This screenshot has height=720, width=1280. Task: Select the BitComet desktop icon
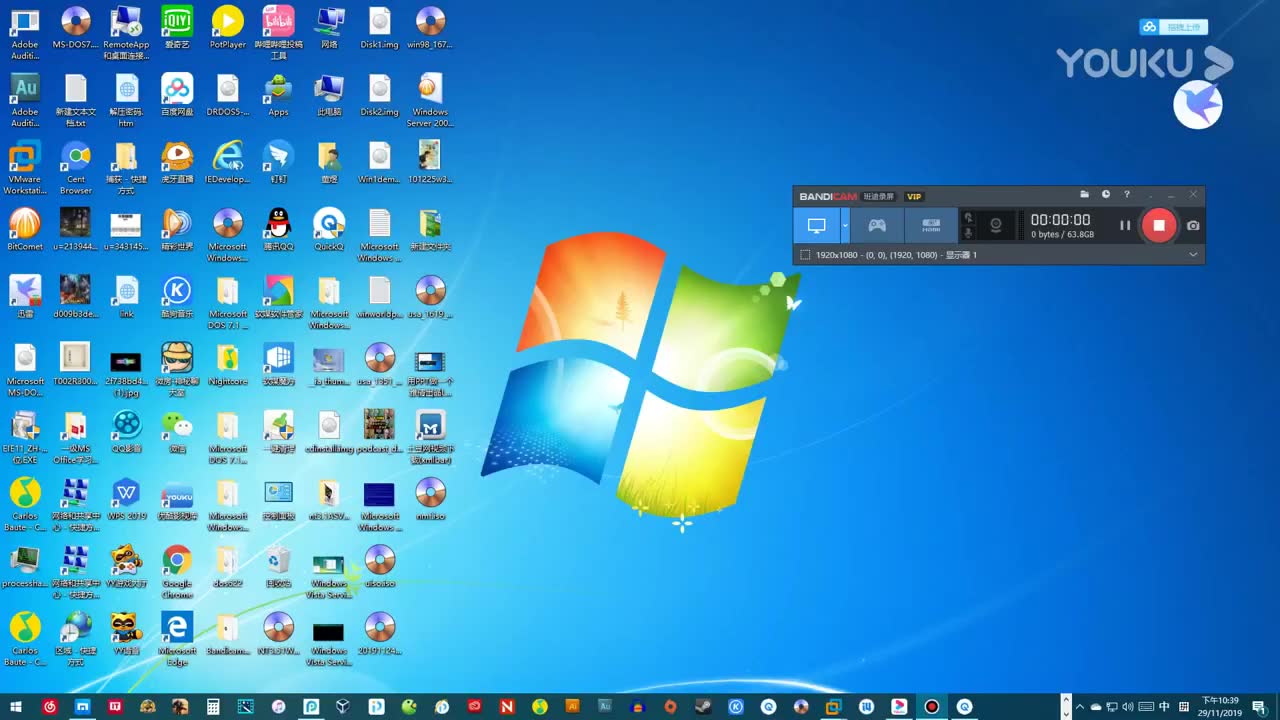(x=25, y=230)
